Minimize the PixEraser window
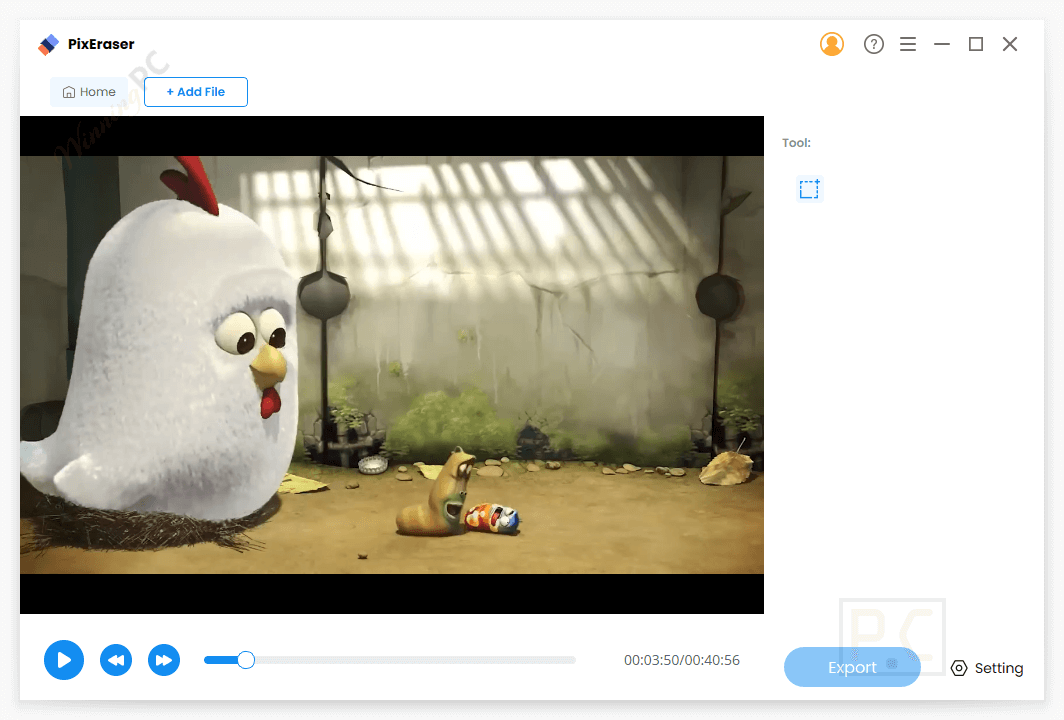The height and width of the screenshot is (720, 1064). point(942,44)
